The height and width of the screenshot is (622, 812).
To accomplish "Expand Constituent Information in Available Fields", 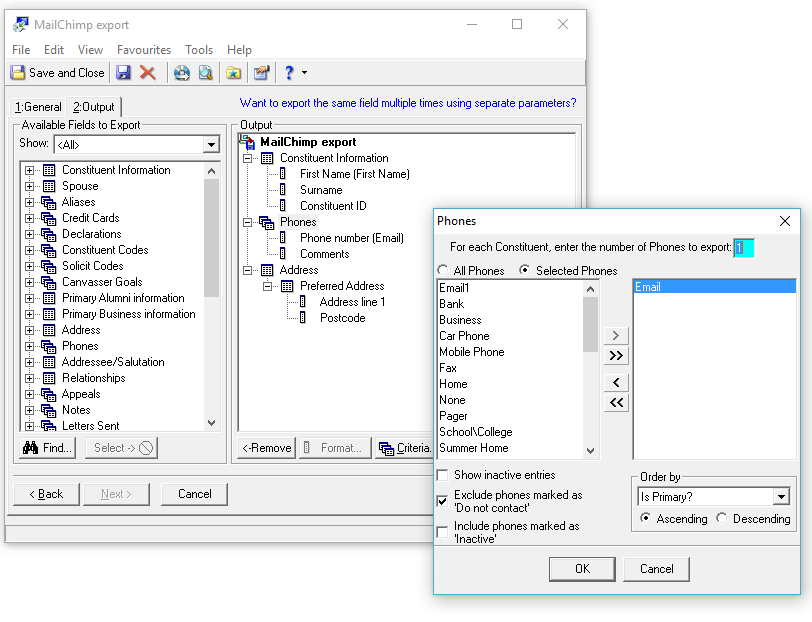I will point(30,170).
